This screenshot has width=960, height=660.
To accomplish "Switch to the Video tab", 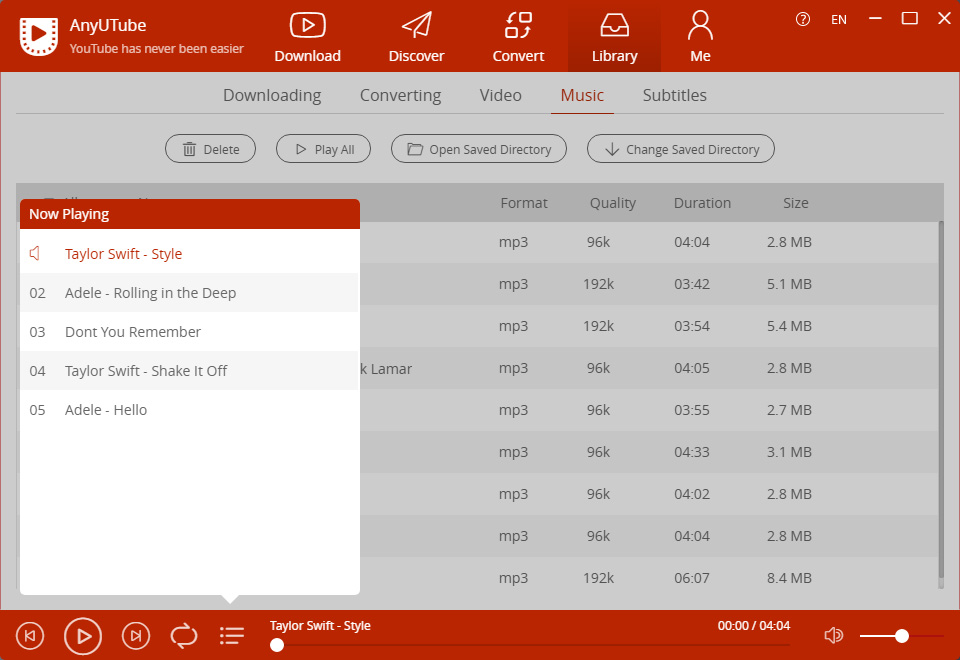I will click(500, 95).
